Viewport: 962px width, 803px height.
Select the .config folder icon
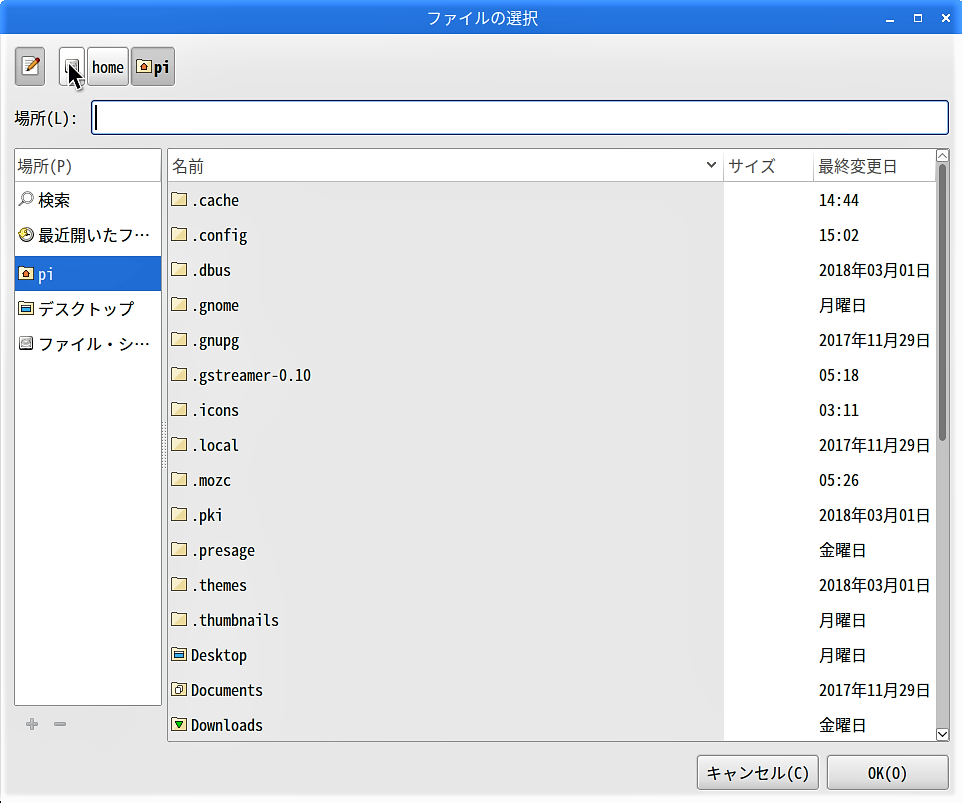(x=179, y=234)
